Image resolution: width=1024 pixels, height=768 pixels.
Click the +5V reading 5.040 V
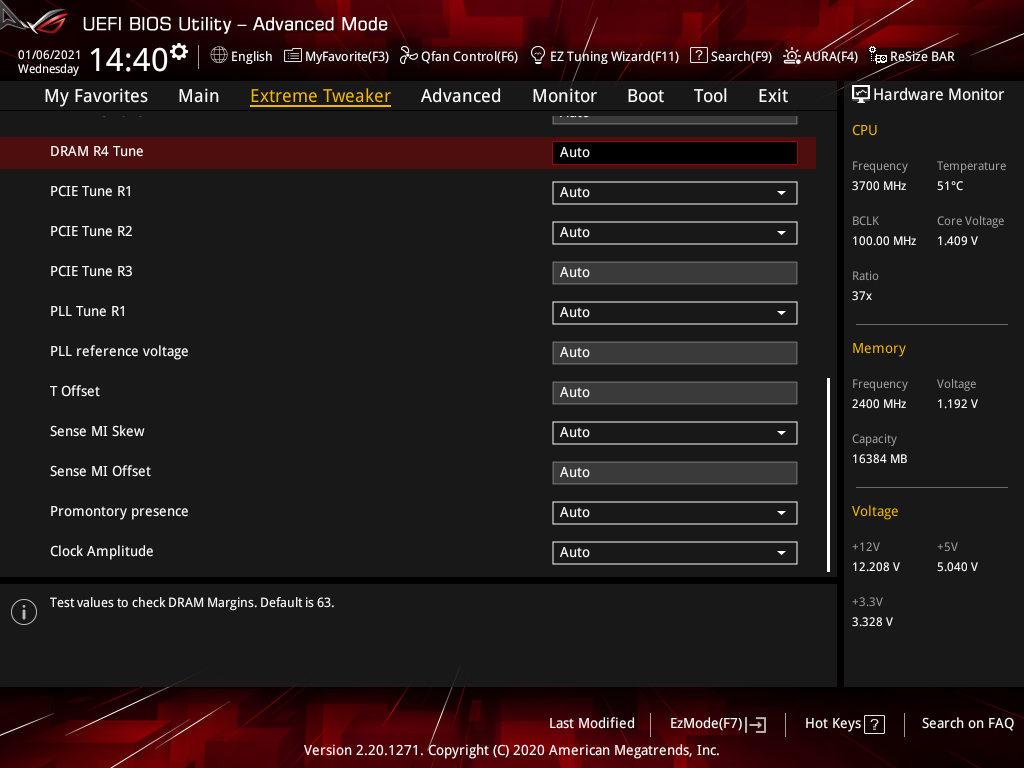[x=957, y=567]
